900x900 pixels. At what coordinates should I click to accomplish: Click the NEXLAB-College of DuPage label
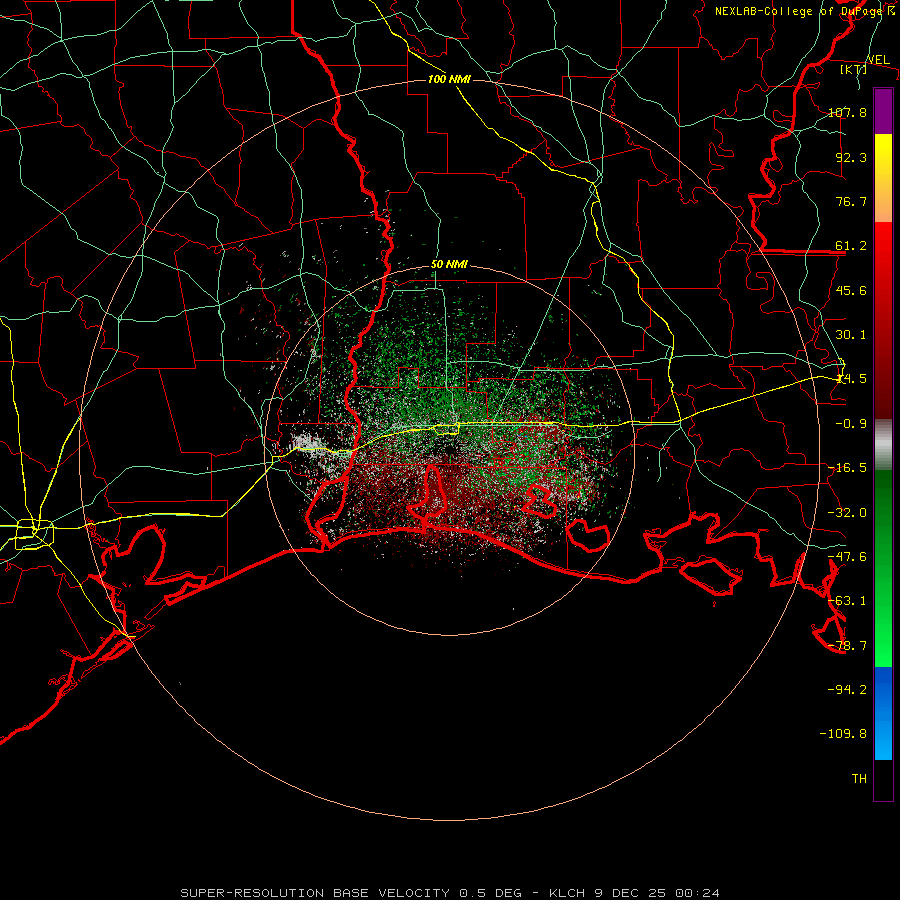804,11
